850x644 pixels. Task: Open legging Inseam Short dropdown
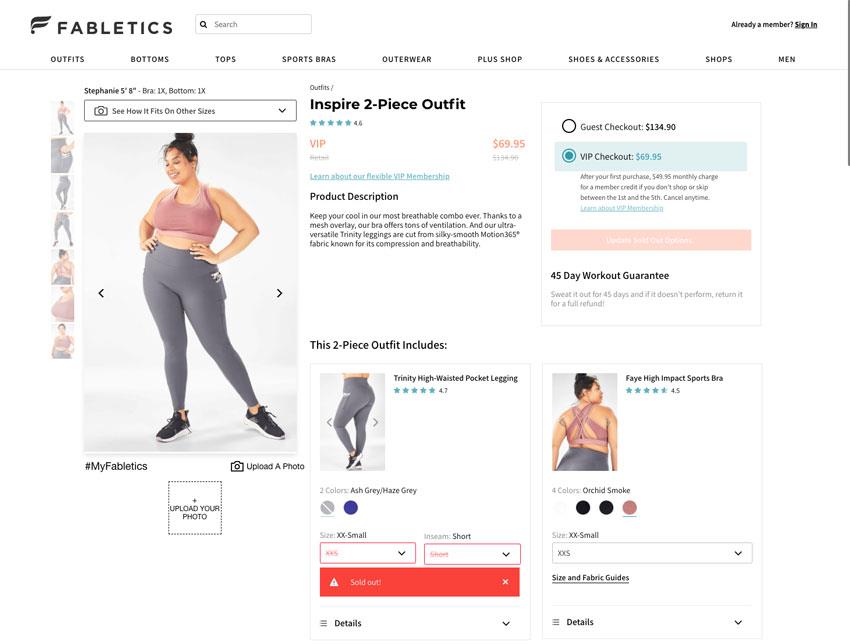pyautogui.click(x=472, y=554)
